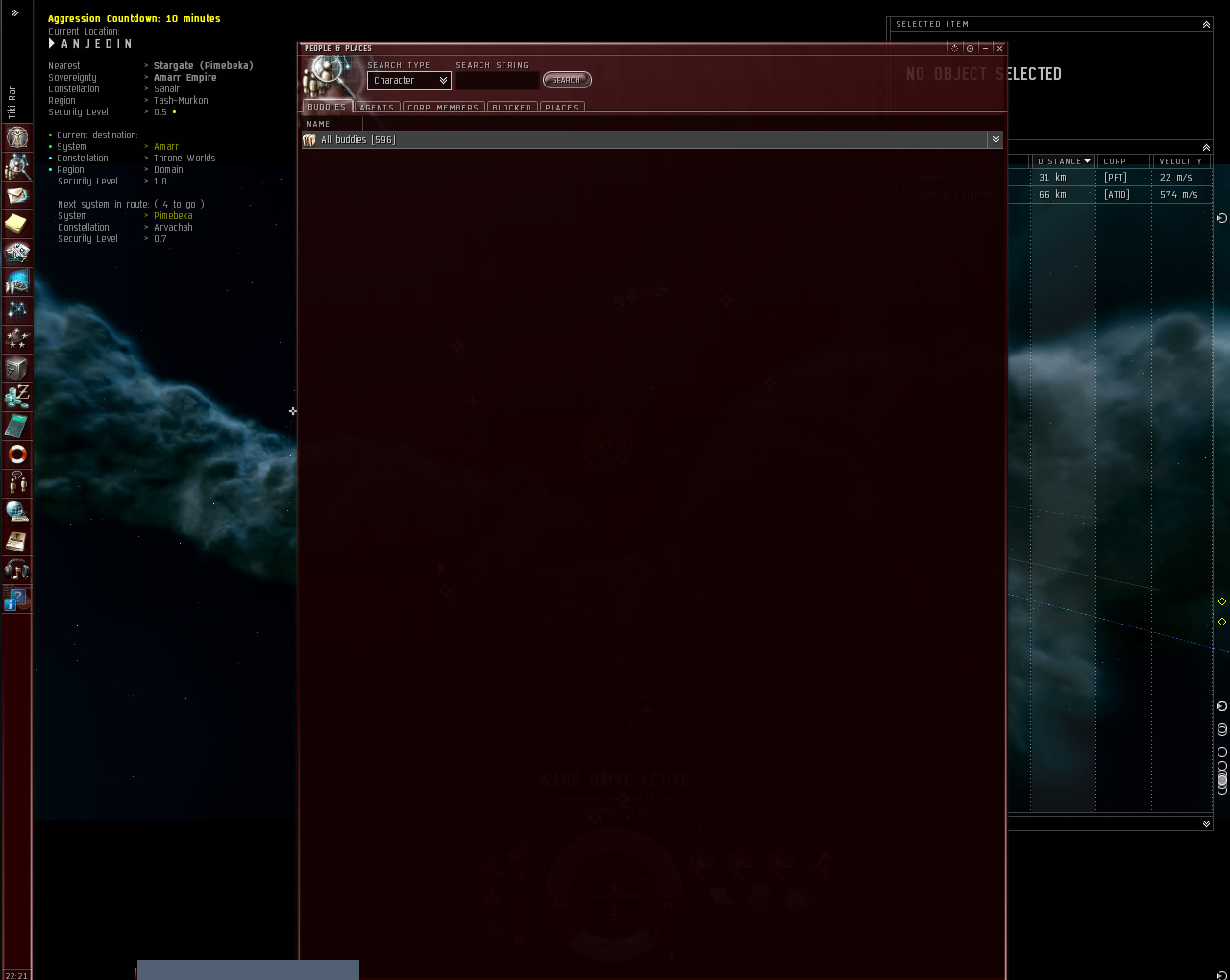Screen dimensions: 1230x980
Task: Click the blue info question mark icon
Action: pos(17,599)
